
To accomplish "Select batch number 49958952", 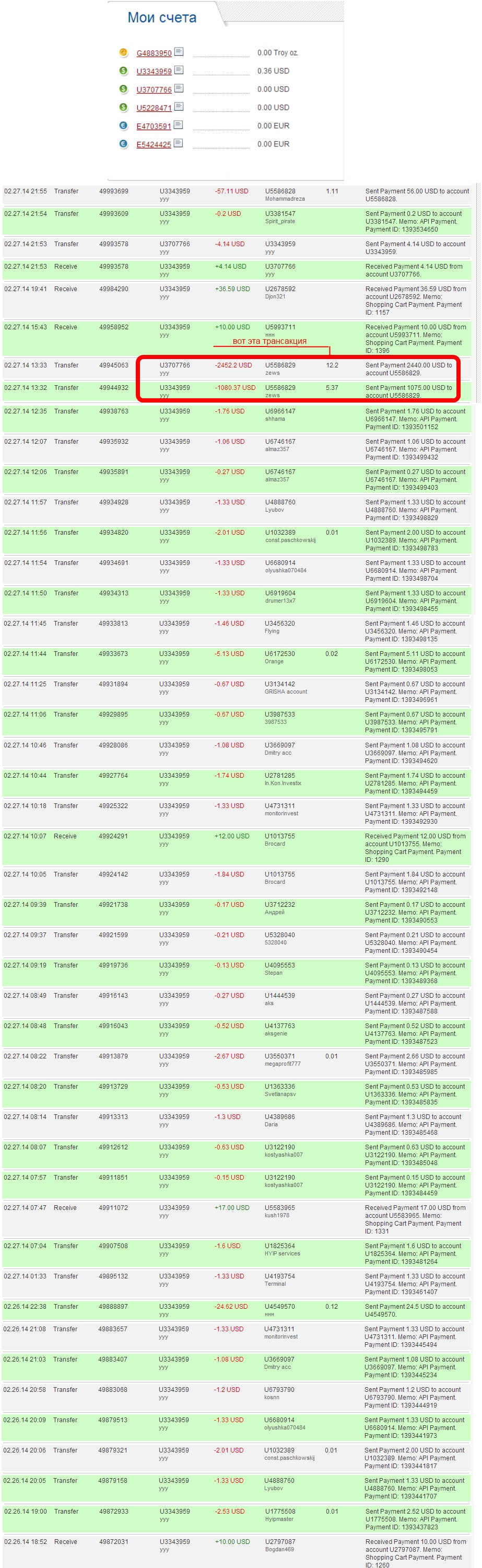I will [114, 328].
